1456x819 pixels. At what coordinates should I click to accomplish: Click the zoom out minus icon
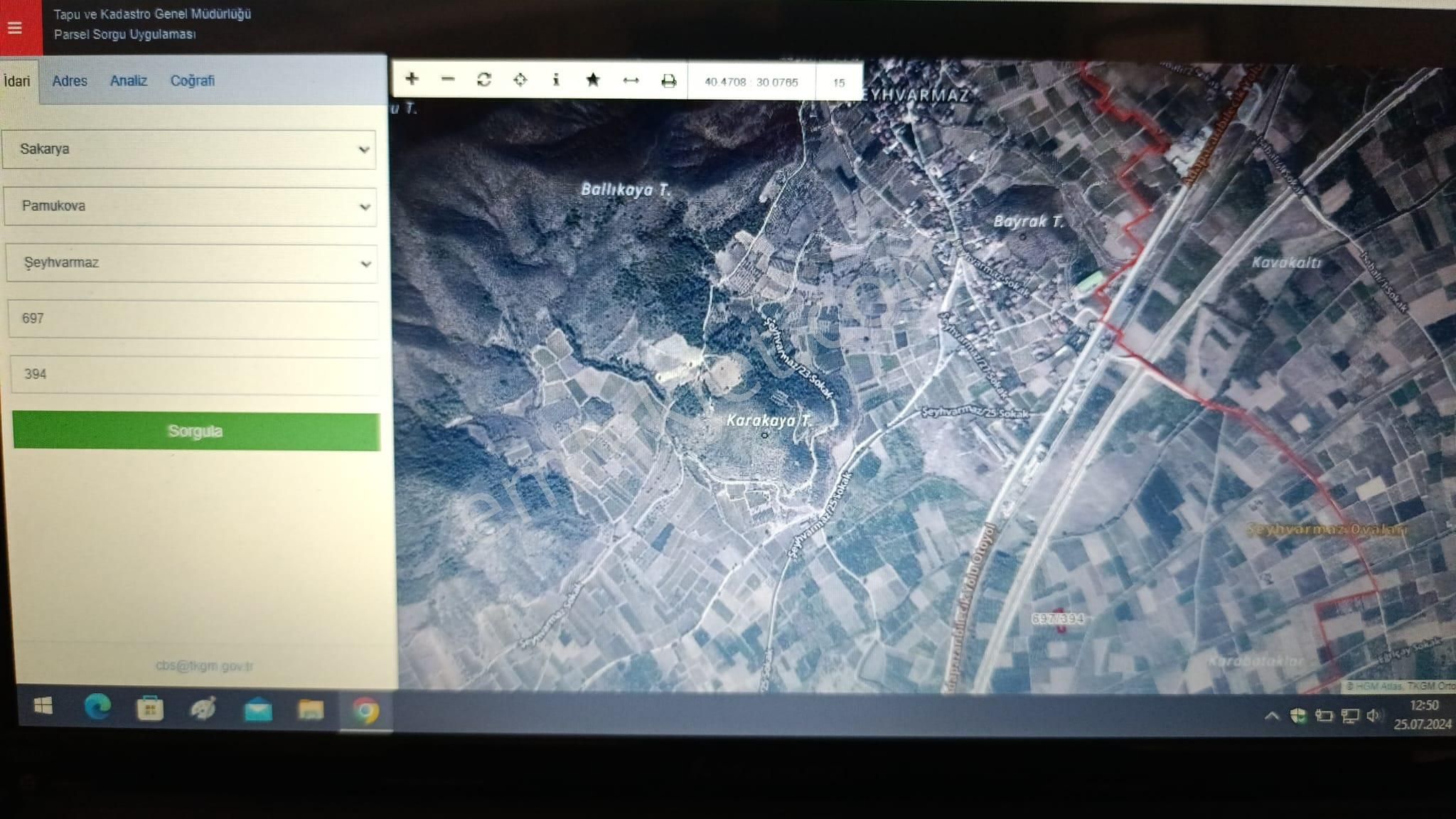[448, 80]
